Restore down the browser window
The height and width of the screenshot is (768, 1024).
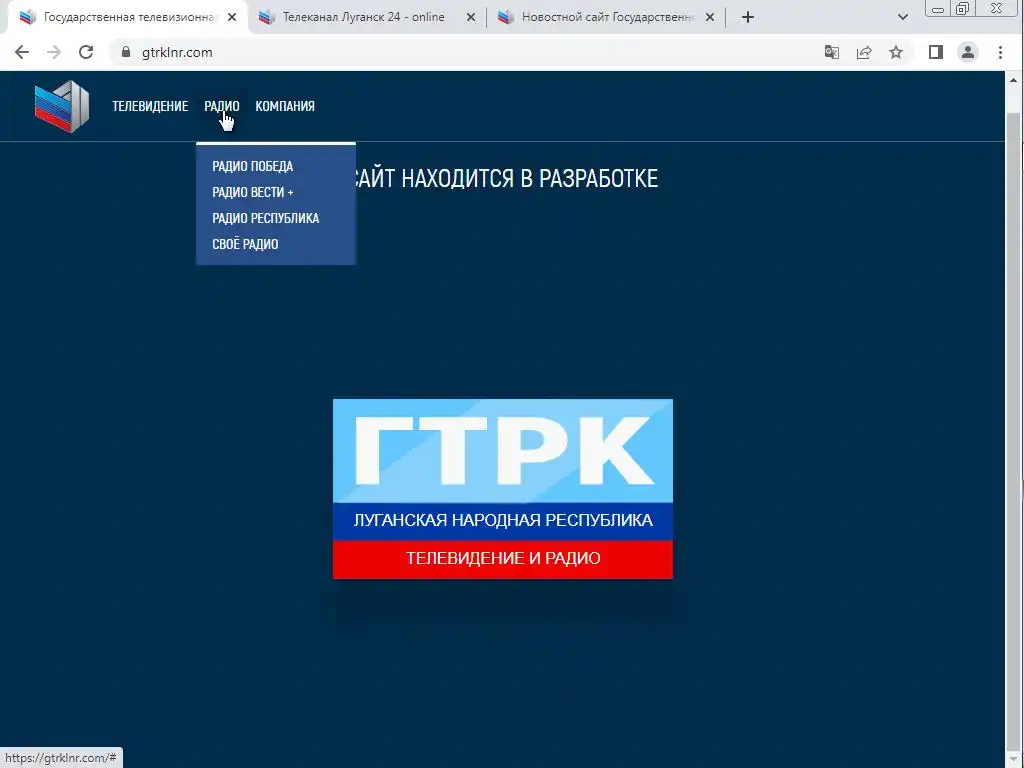point(963,9)
